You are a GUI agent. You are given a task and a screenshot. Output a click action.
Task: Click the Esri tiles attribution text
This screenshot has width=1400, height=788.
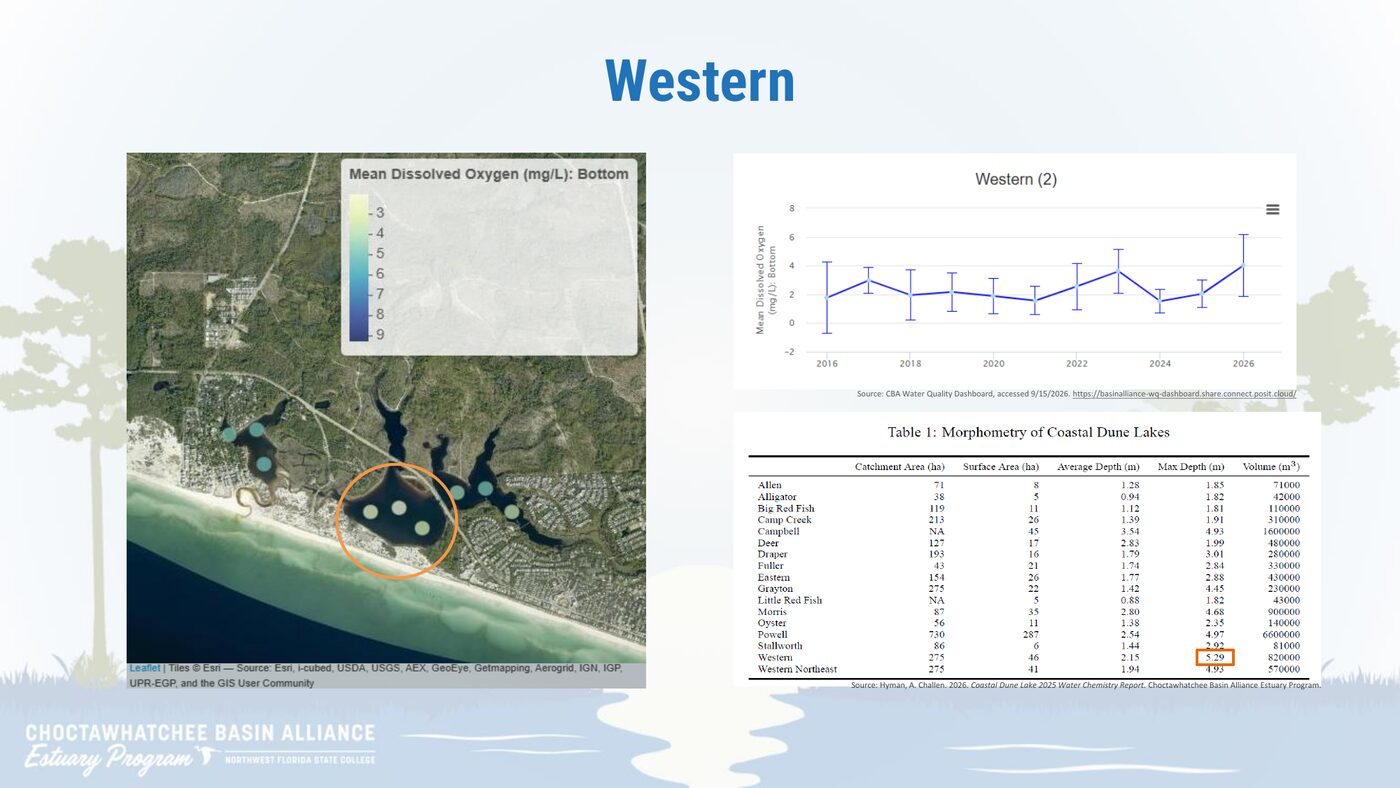tap(378, 675)
